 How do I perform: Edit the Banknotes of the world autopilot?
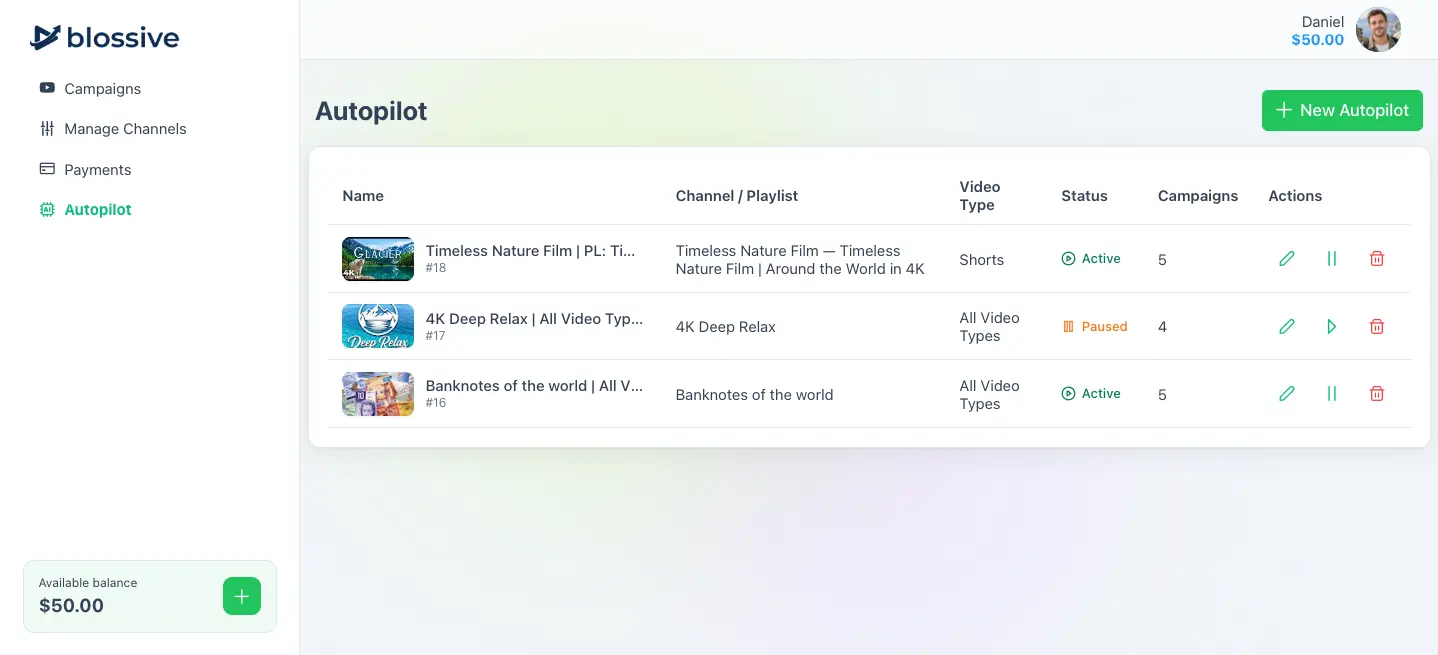coord(1287,394)
